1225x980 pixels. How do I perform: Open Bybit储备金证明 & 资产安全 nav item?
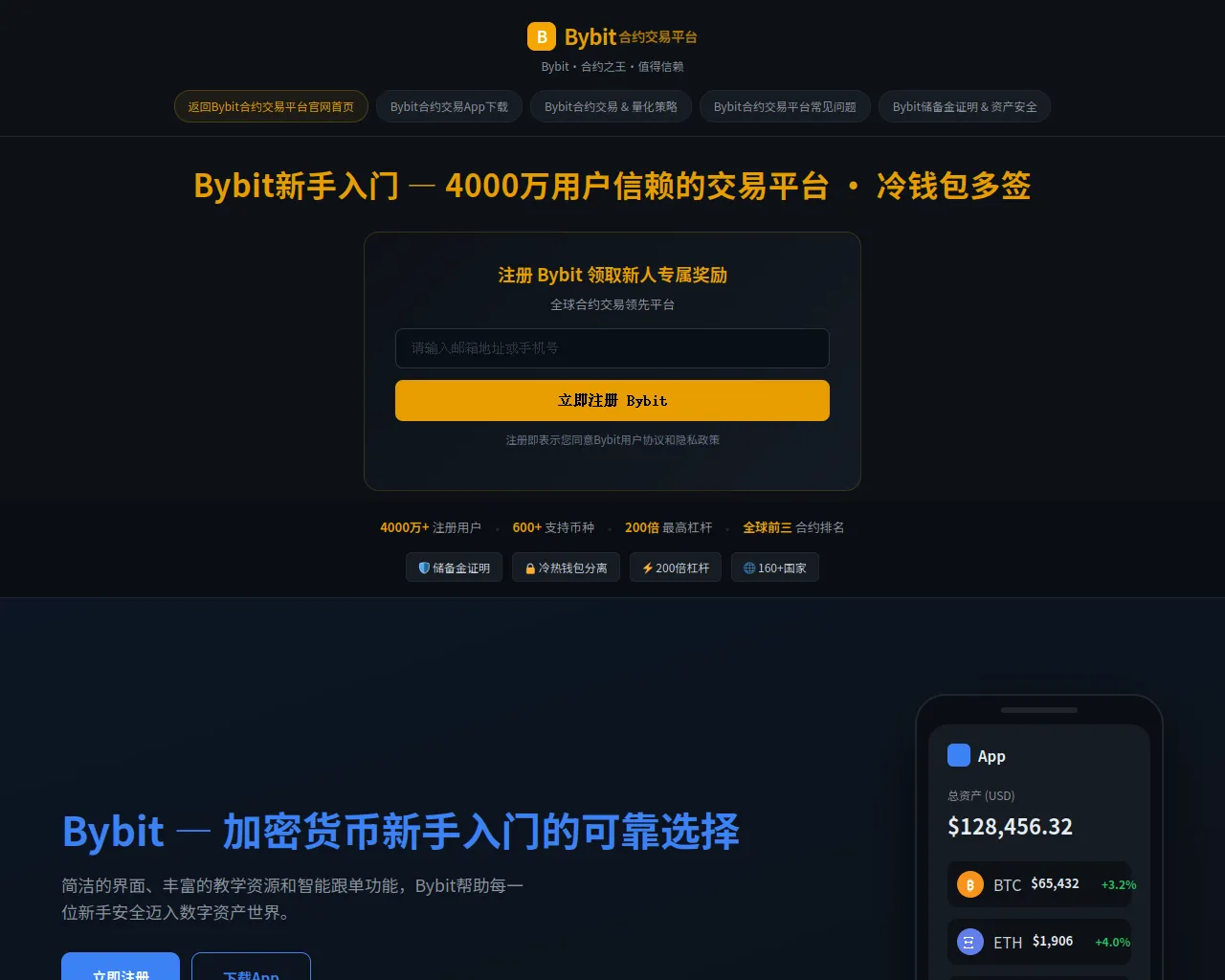tap(965, 106)
